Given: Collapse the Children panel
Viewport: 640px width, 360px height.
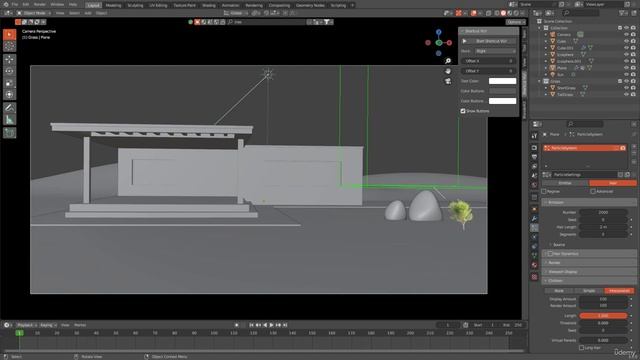Looking at the screenshot, I should click(589, 280).
